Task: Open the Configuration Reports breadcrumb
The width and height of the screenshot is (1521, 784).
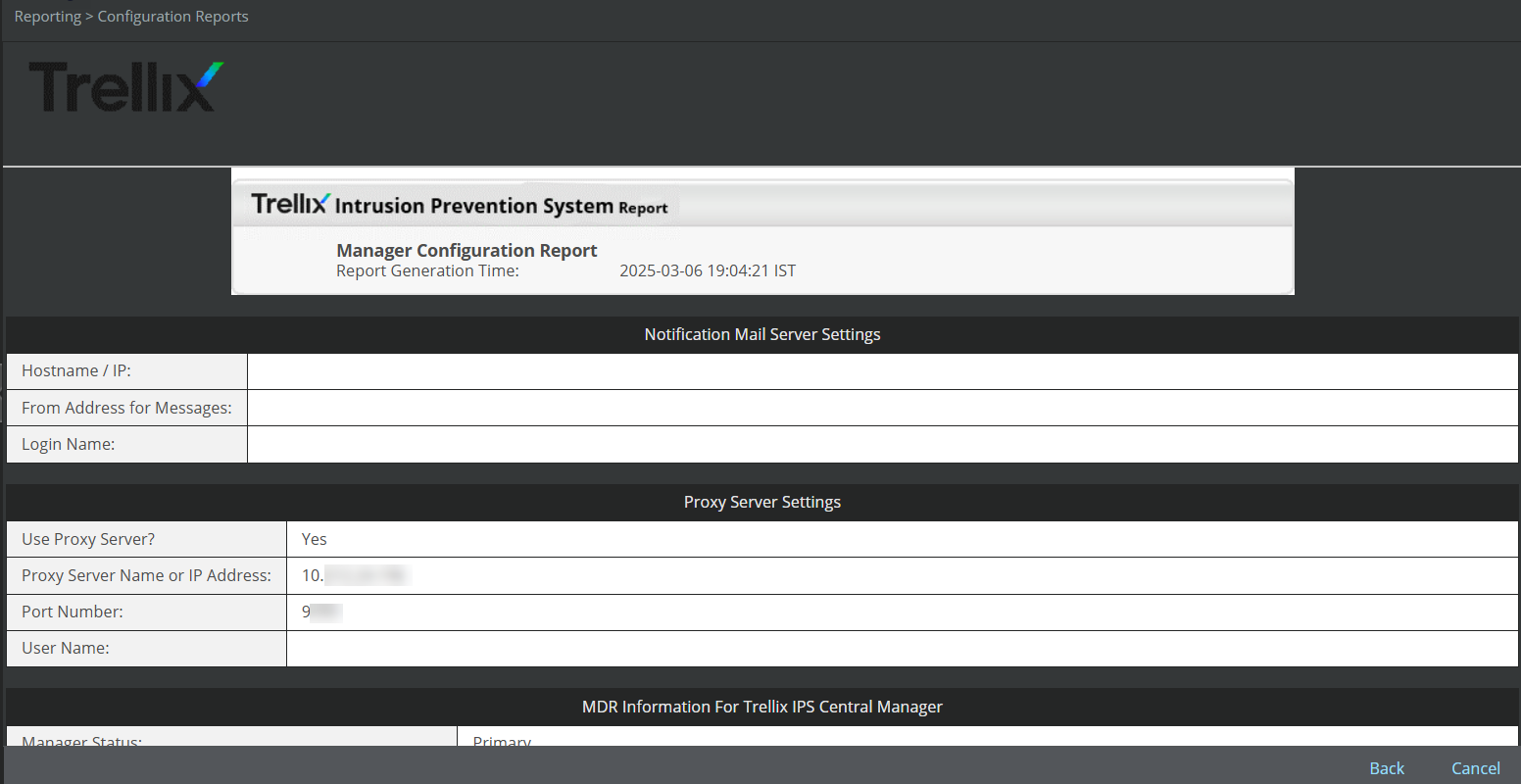Action: (172, 17)
